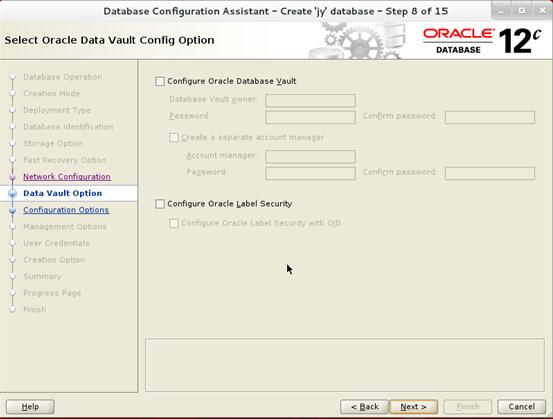Click the Help button
The width and height of the screenshot is (553, 419).
tap(30, 407)
